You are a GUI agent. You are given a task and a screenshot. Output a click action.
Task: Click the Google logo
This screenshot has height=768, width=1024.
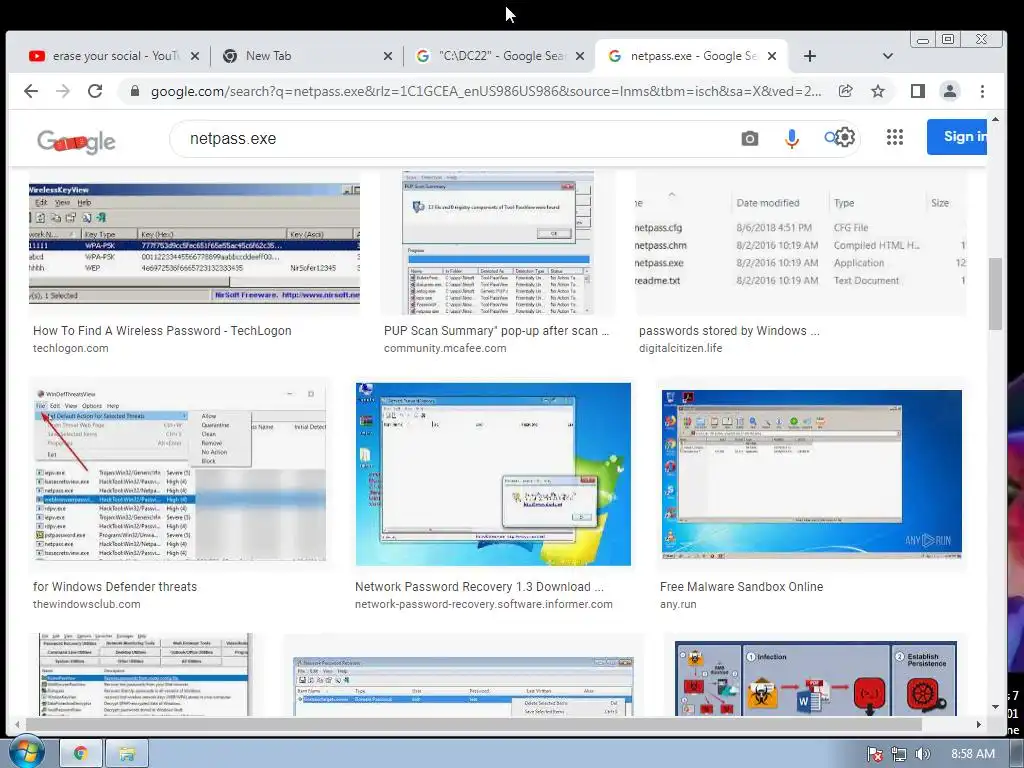pos(76,140)
